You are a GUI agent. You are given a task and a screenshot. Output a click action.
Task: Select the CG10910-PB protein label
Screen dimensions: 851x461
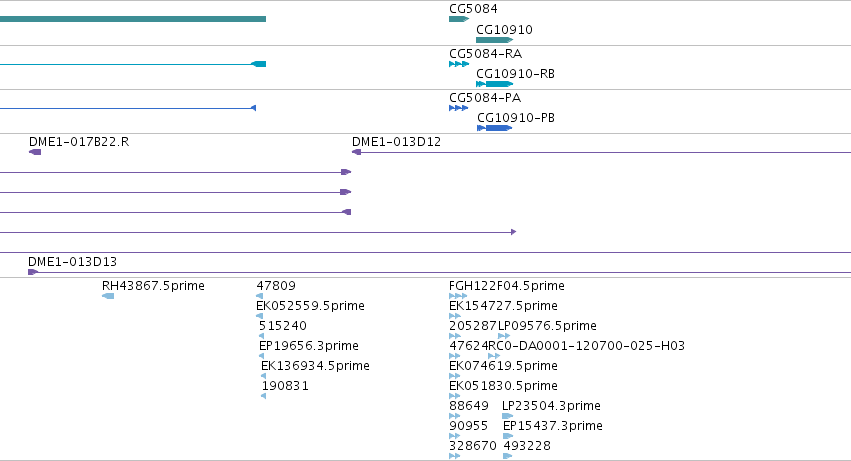click(x=516, y=118)
